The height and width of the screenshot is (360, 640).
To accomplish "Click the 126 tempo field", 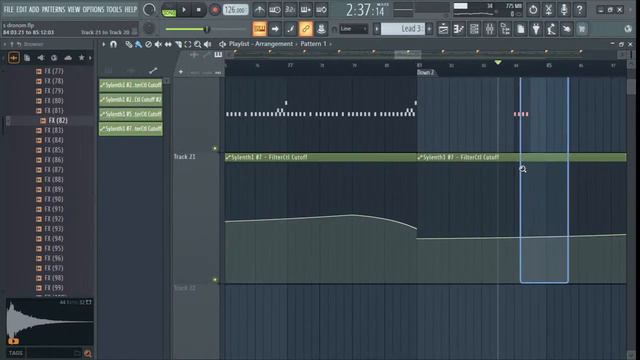I will (x=236, y=9).
